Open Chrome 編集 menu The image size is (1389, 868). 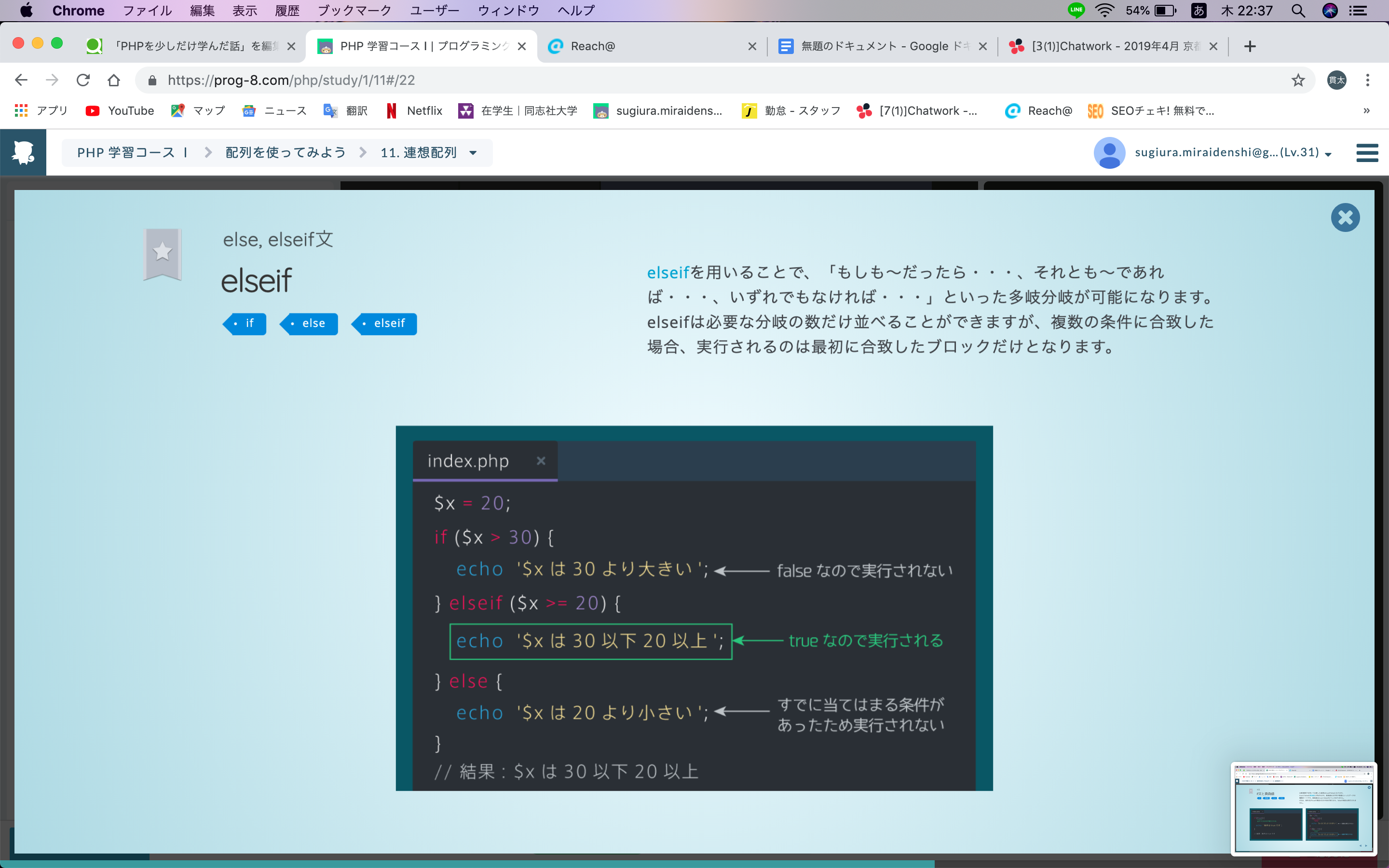tap(202, 10)
